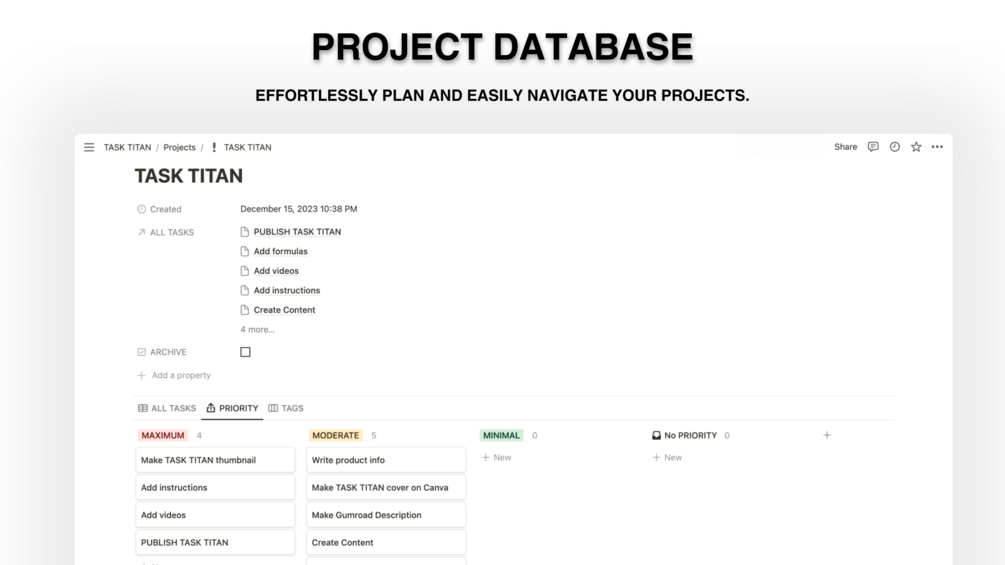The image size is (1005, 565).
Task: Expand the '4 more...' tasks list
Action: point(257,329)
